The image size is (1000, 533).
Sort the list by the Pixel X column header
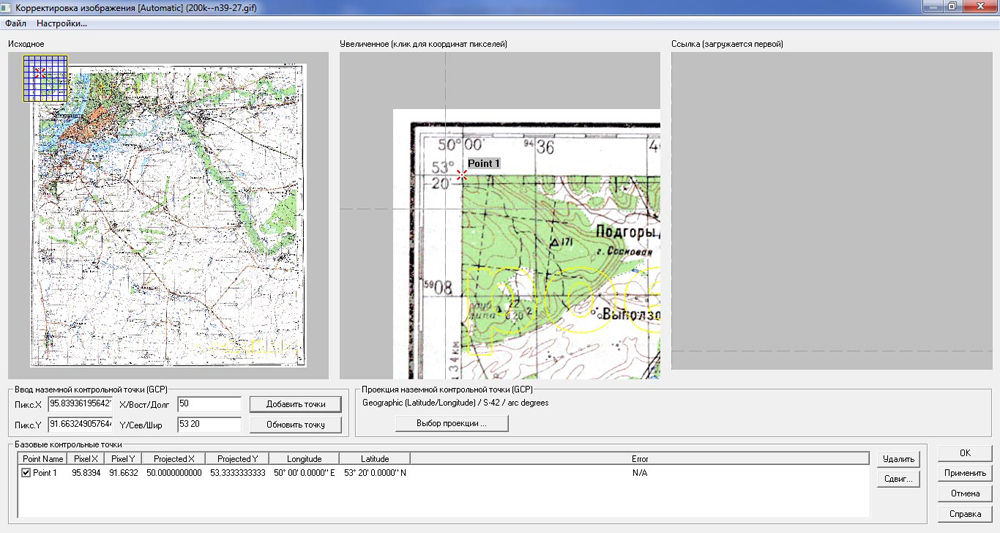pyautogui.click(x=85, y=458)
